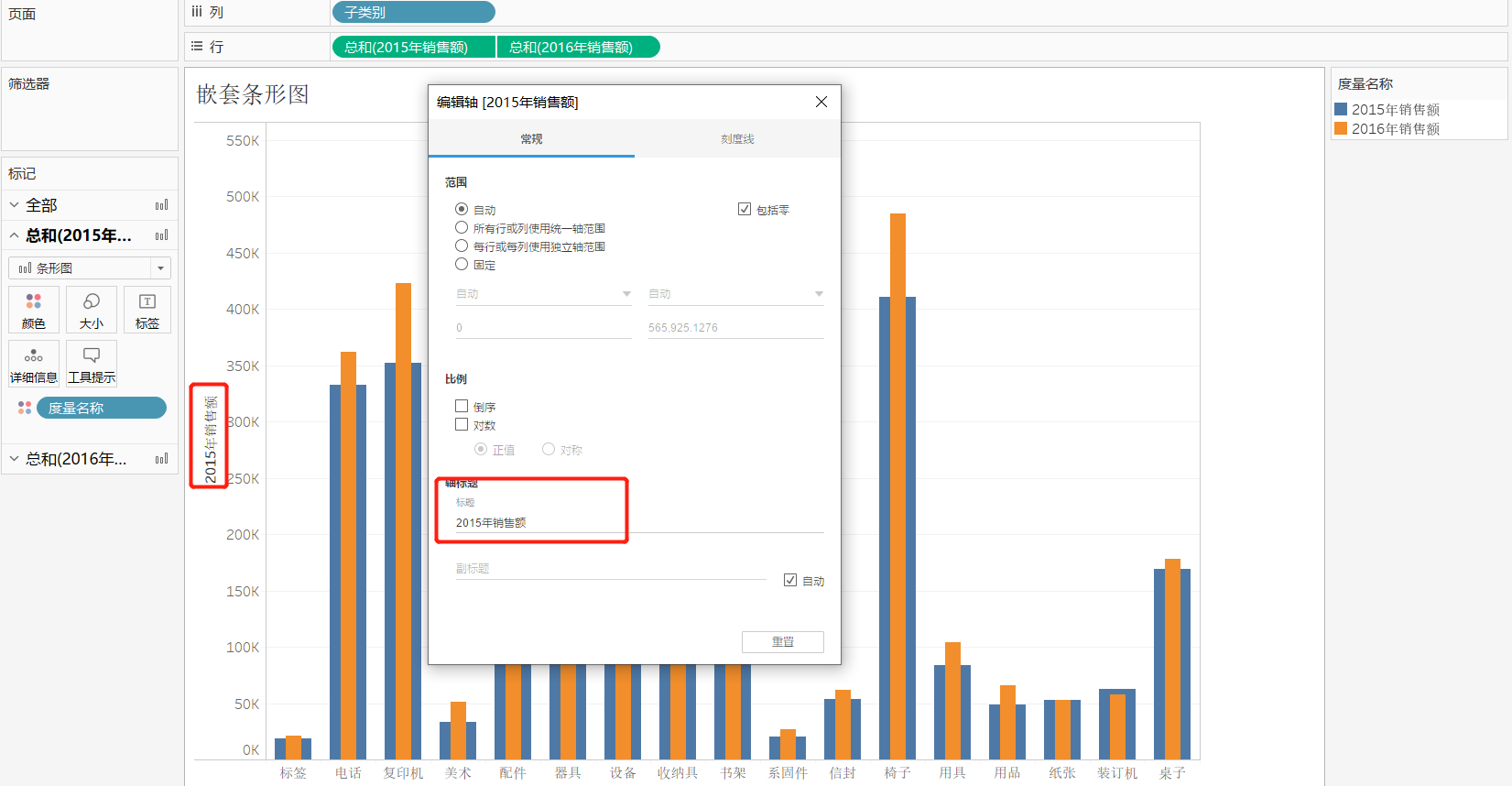This screenshot has width=1512, height=786.
Task: Toggle the 包括零 checkbox
Action: [x=745, y=209]
